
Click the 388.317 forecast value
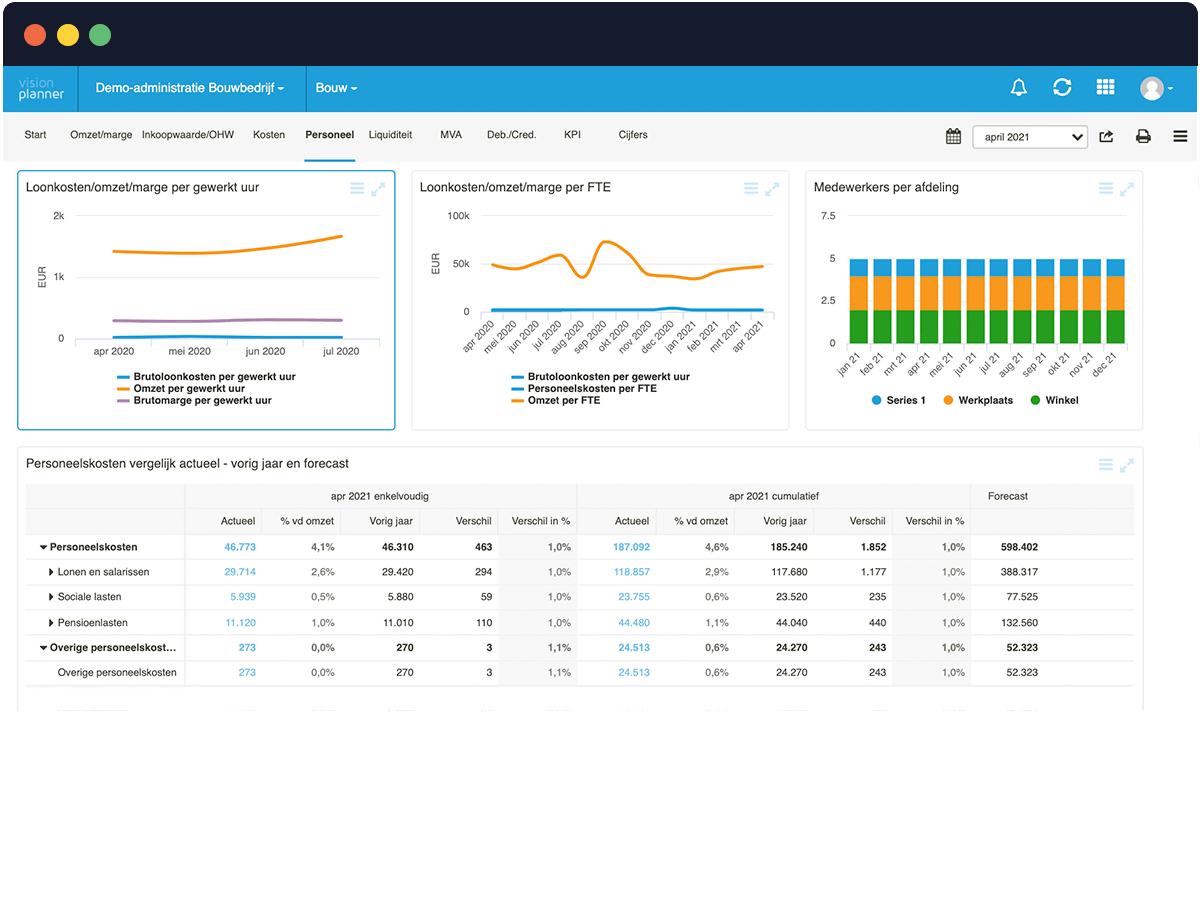pyautogui.click(x=1019, y=572)
